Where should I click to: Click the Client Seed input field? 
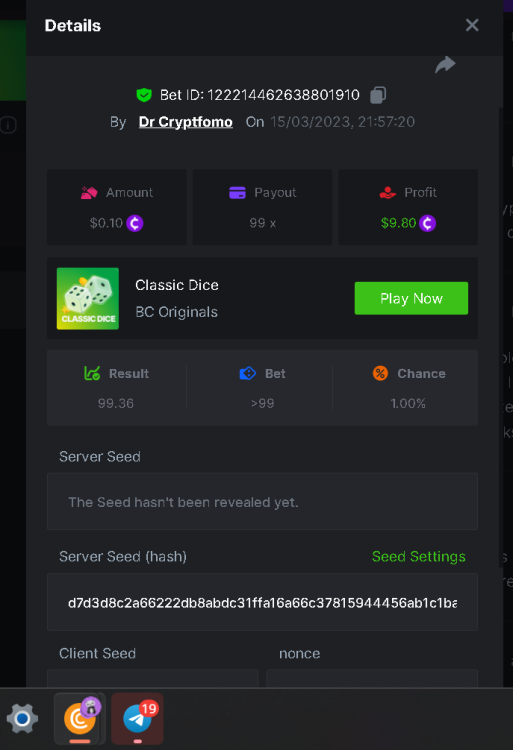click(x=153, y=678)
